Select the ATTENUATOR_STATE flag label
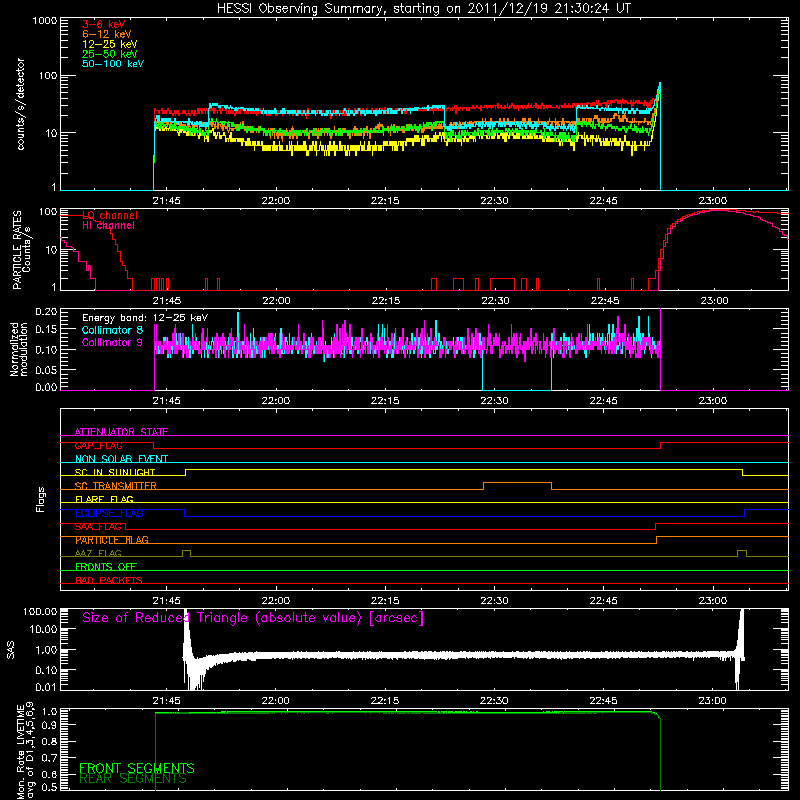 121,432
